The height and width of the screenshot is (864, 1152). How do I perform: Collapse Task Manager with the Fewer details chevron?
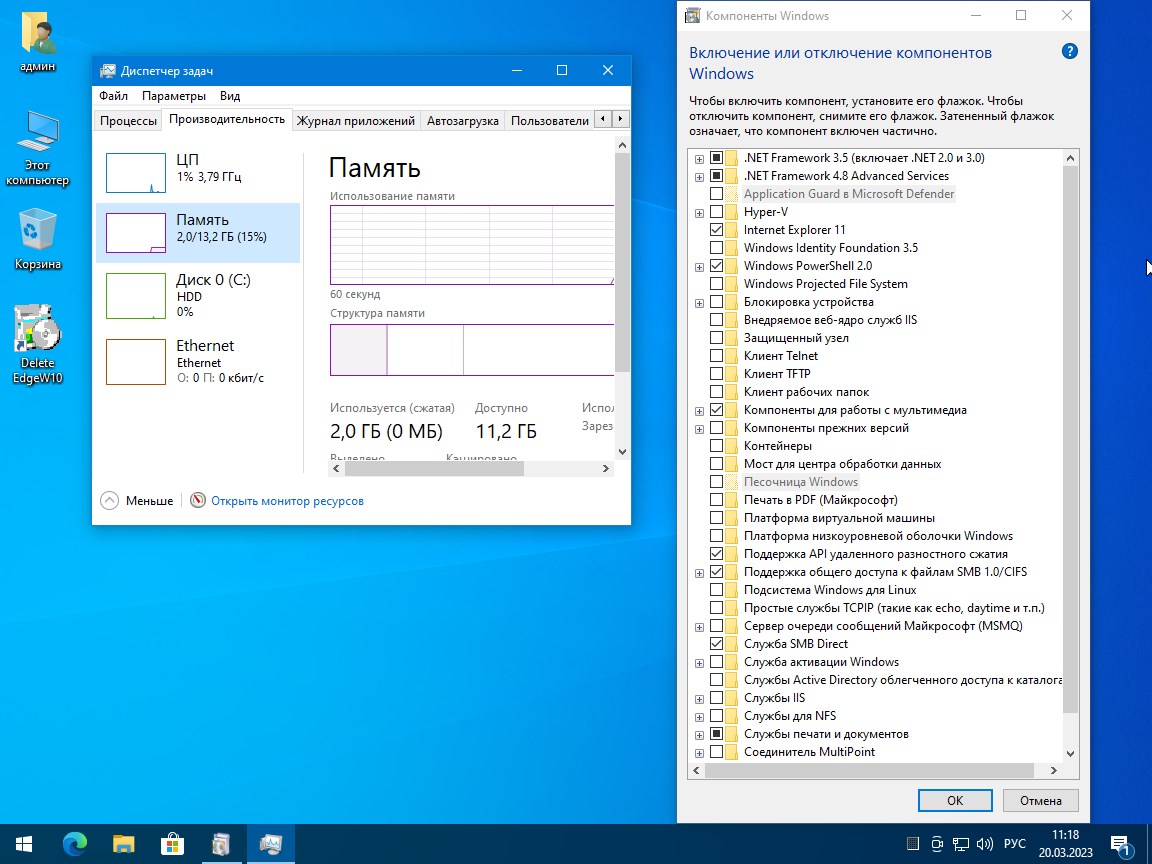click(109, 500)
